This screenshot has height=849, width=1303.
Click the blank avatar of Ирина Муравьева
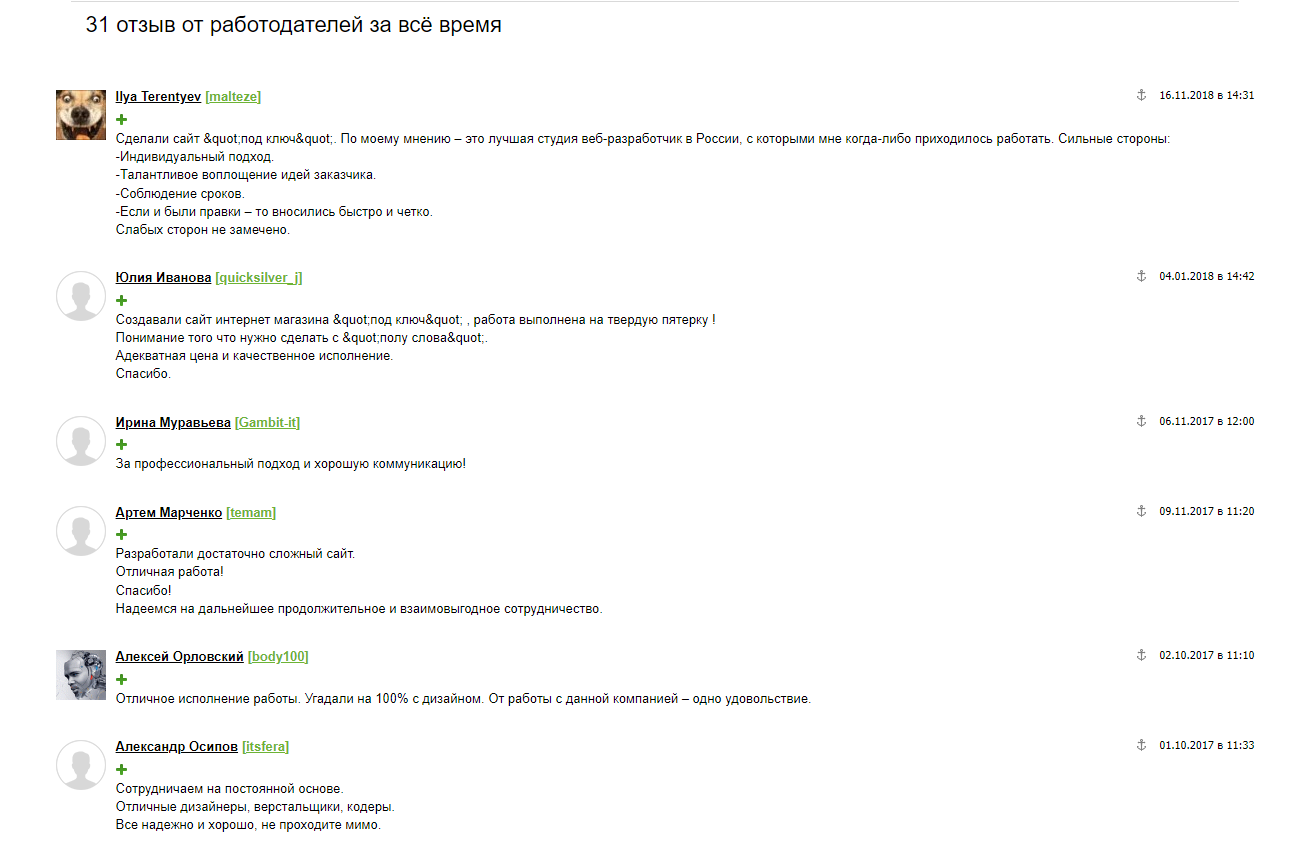click(81, 441)
